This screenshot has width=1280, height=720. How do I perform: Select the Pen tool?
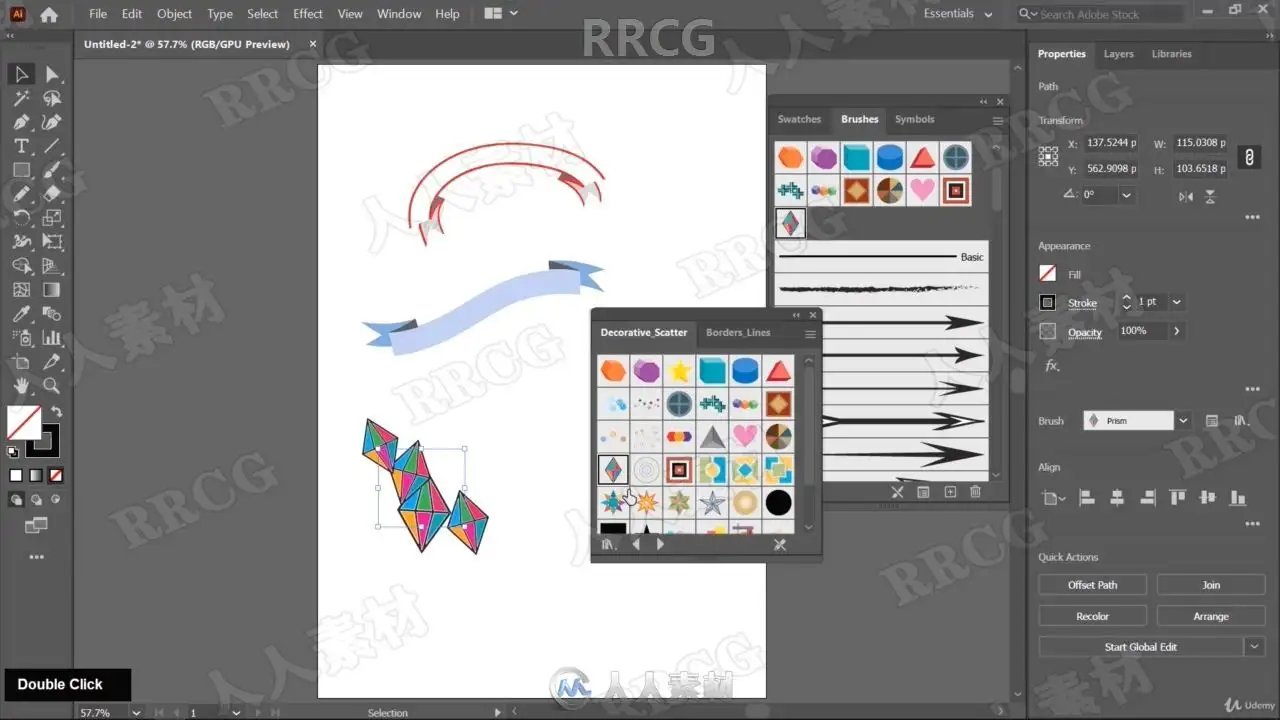(21, 122)
